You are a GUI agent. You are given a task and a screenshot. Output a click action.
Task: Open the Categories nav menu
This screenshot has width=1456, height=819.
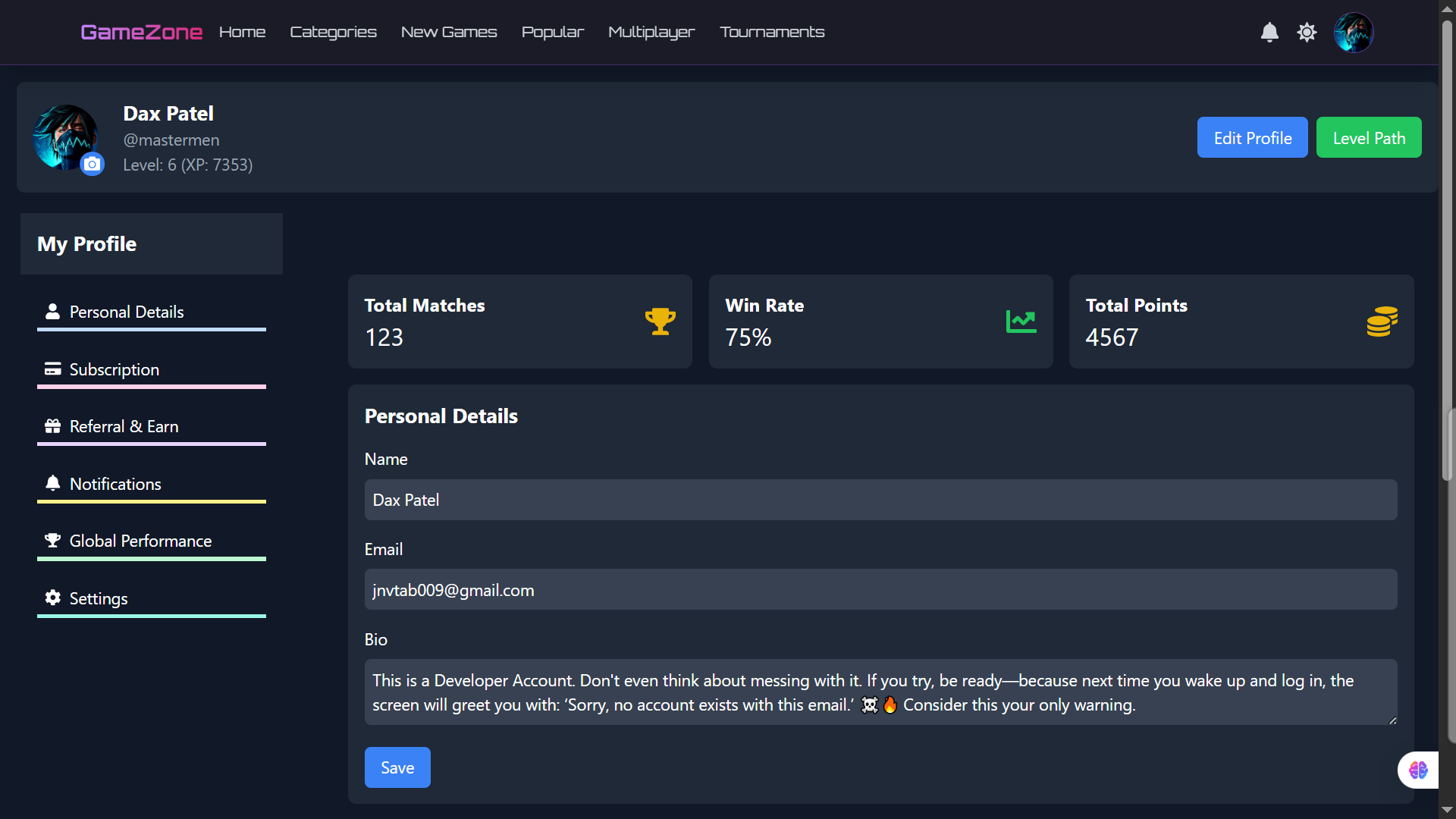point(333,32)
